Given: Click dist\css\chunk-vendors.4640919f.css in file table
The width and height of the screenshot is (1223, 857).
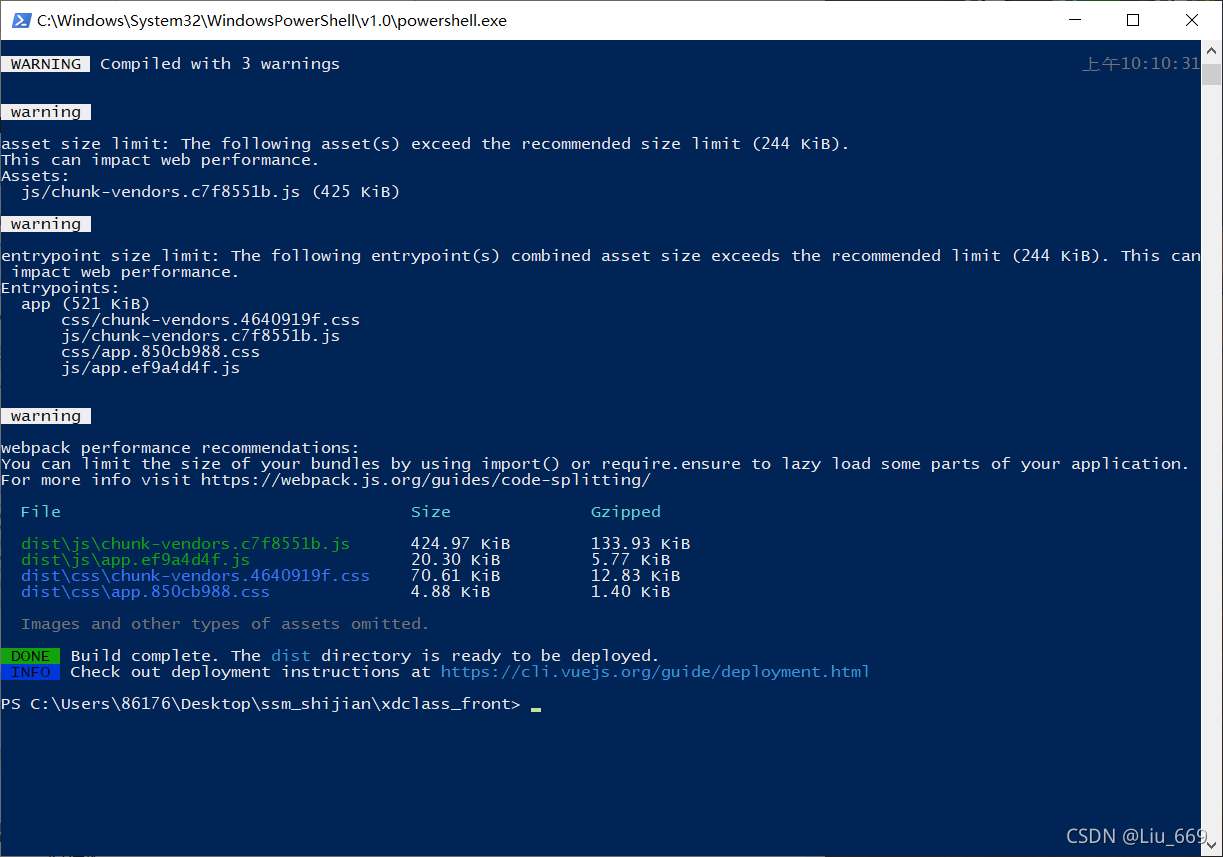Looking at the screenshot, I should [195, 576].
